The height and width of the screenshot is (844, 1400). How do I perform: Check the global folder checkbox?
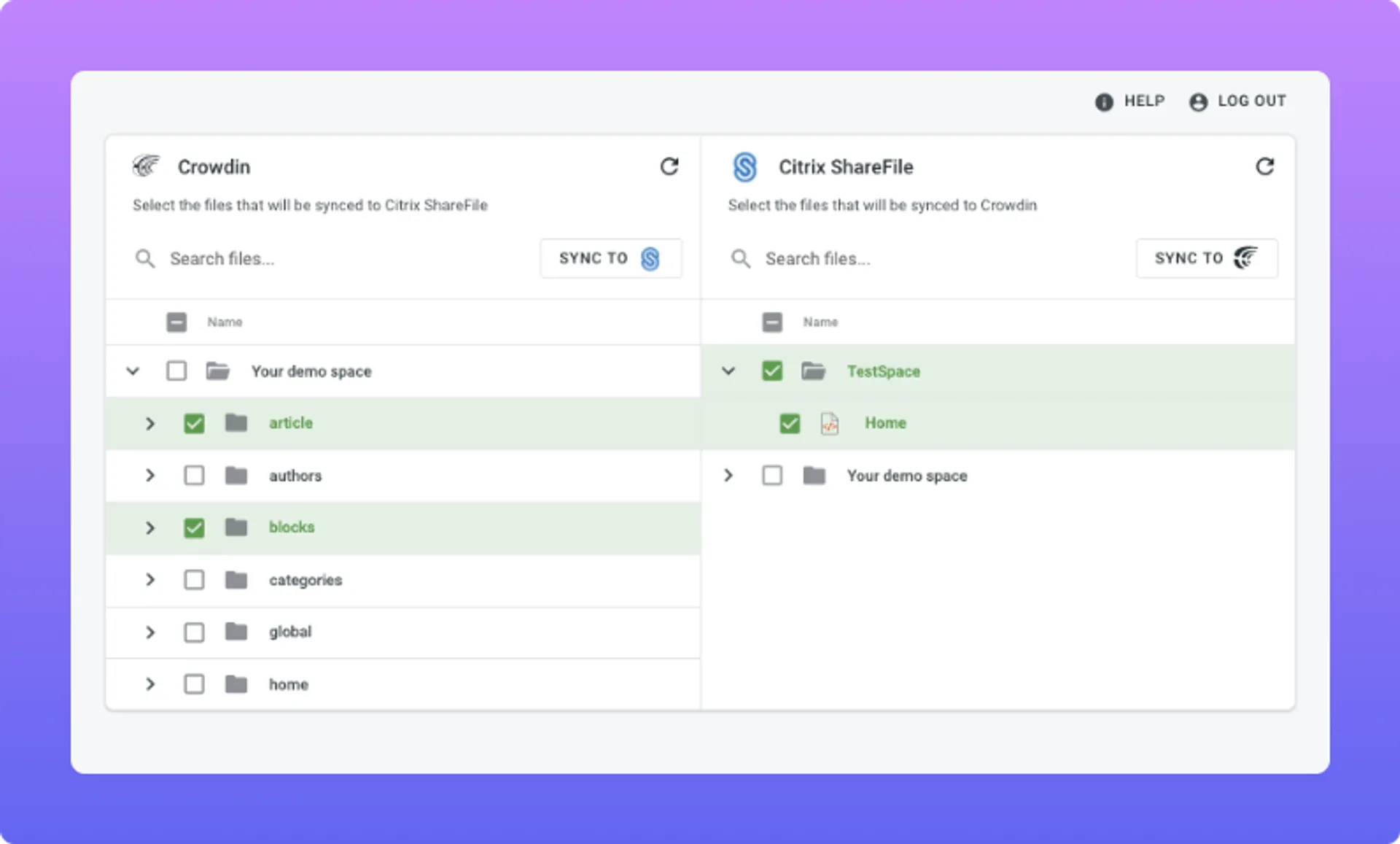[x=194, y=632]
